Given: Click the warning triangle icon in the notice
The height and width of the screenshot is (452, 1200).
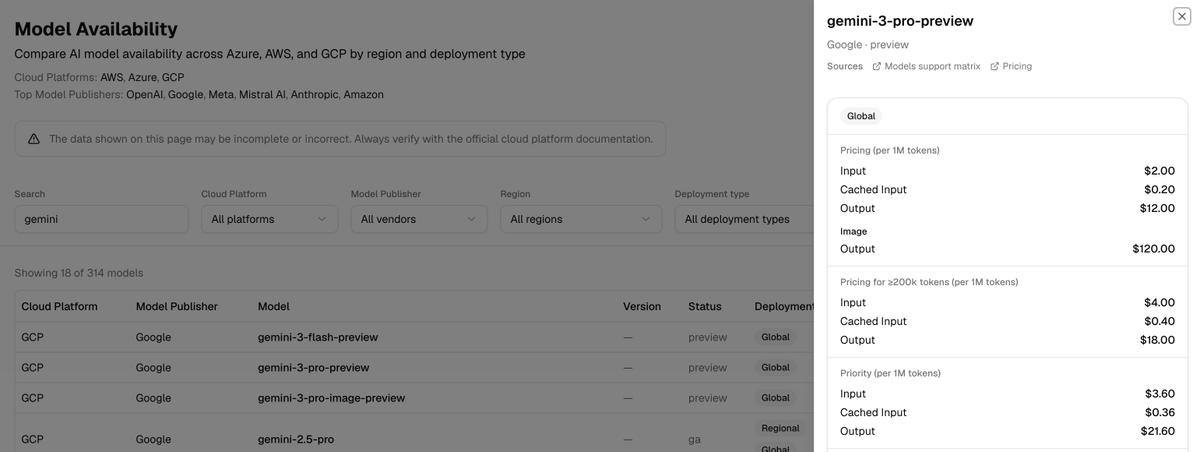Looking at the screenshot, I should pyautogui.click(x=34, y=139).
